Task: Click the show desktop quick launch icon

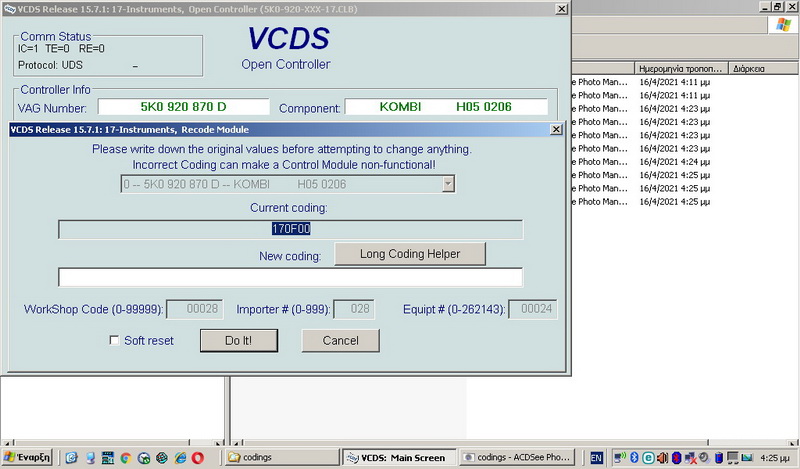Action: 90,458
